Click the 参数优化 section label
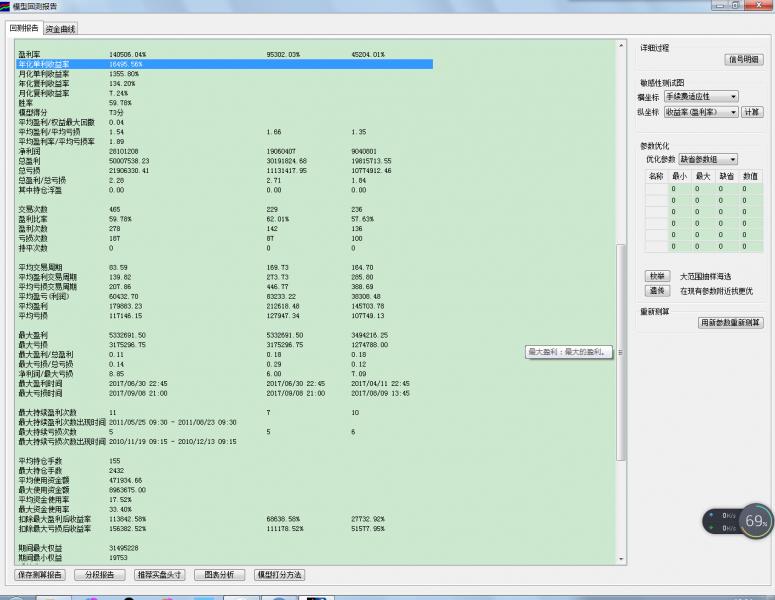The width and height of the screenshot is (775, 600). 654,146
